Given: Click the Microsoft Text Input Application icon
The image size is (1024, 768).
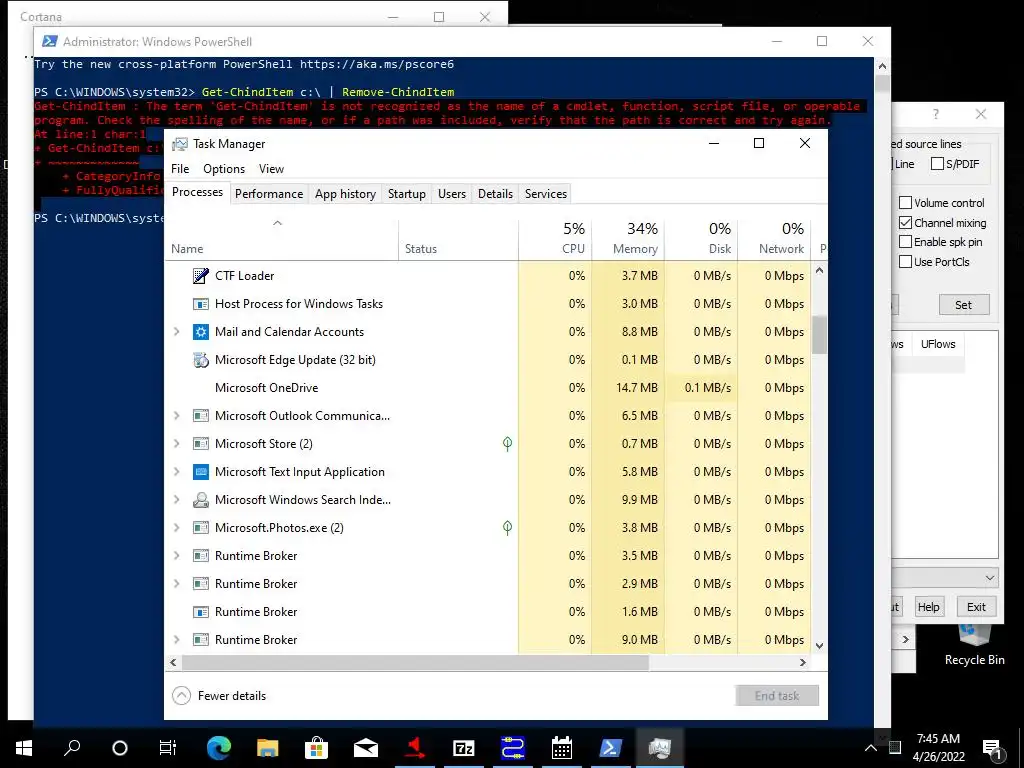Looking at the screenshot, I should (200, 472).
